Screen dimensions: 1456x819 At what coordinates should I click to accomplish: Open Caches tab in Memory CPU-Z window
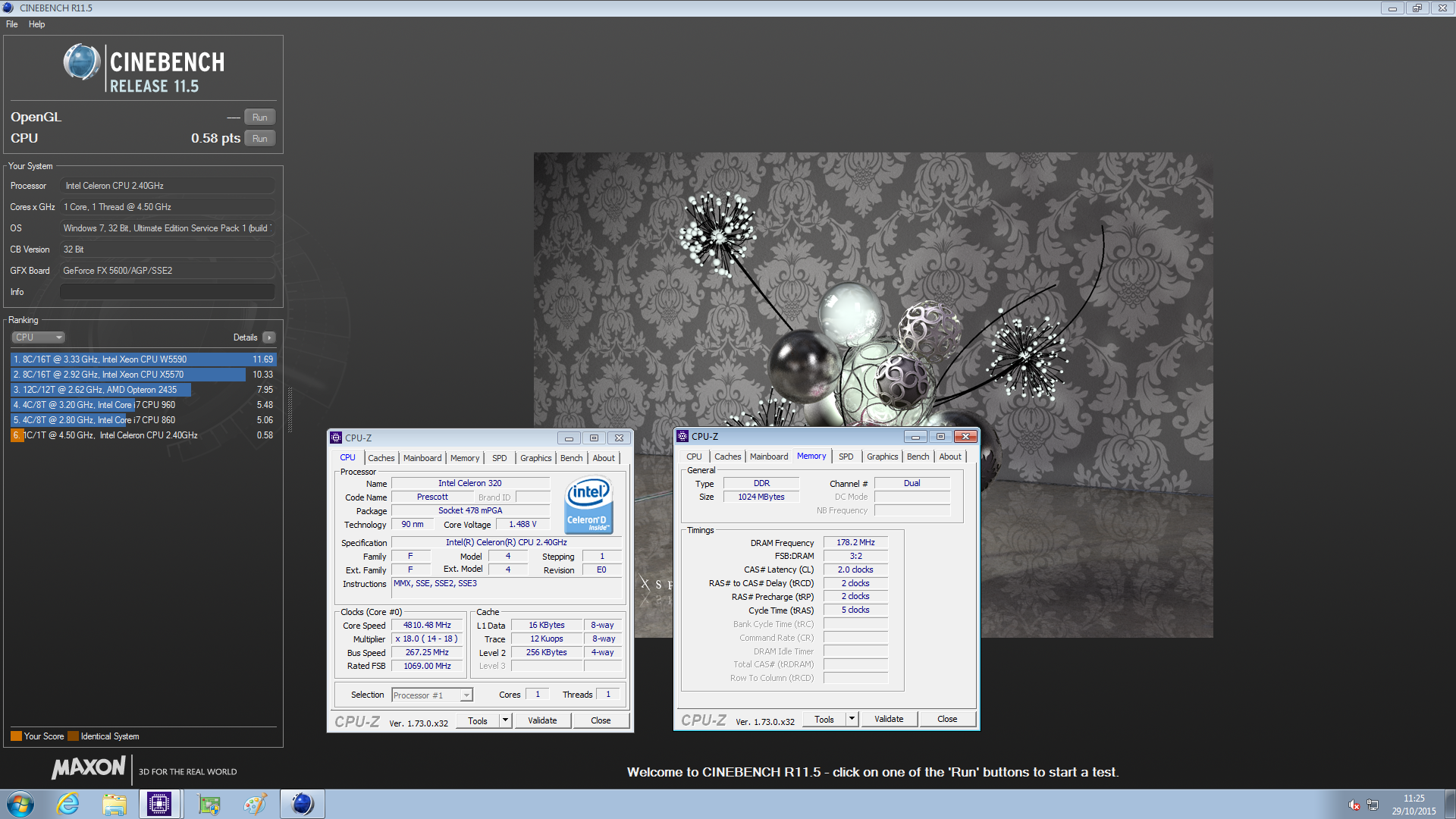(728, 457)
